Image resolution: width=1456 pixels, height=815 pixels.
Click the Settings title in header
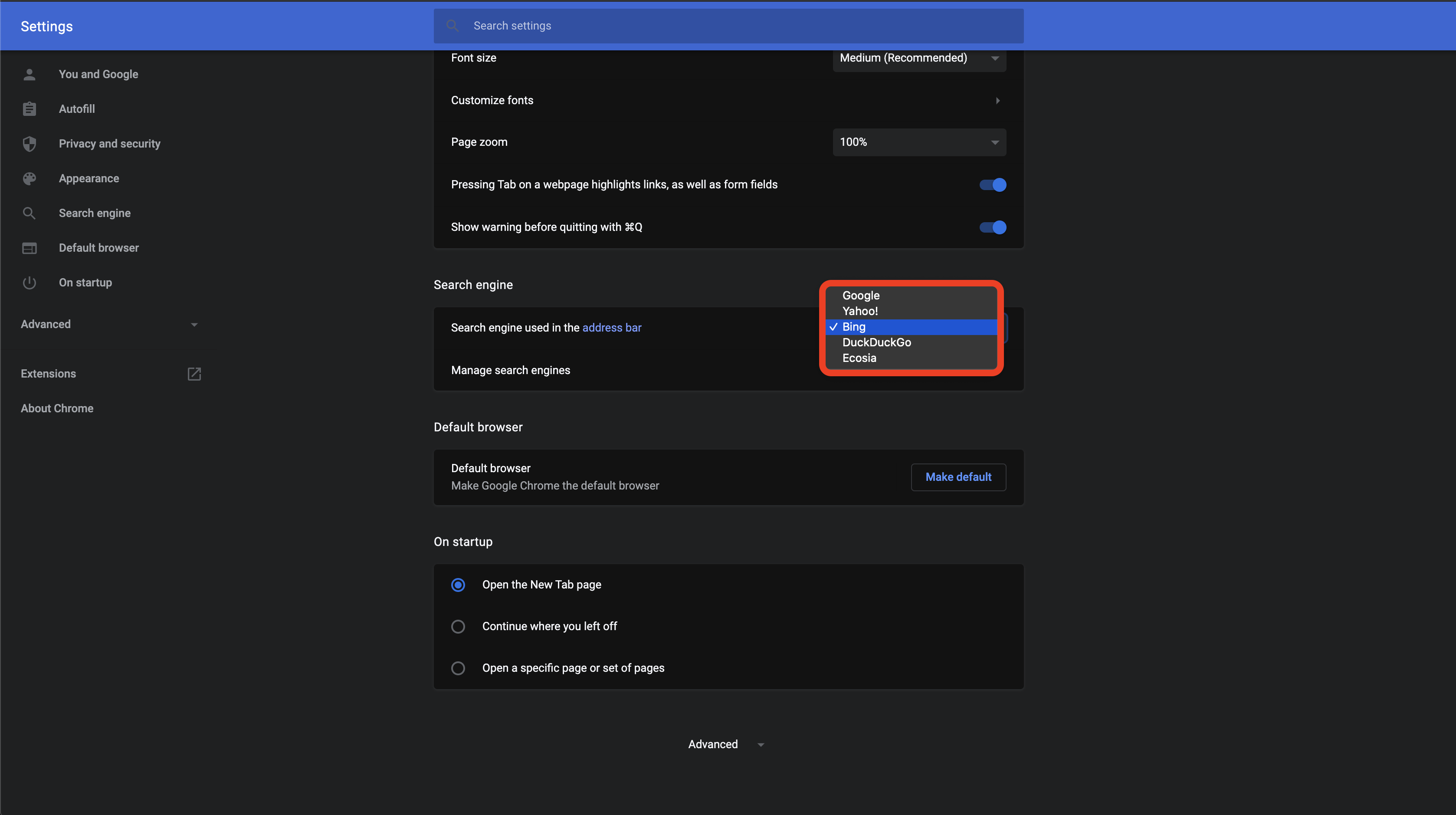coord(46,26)
